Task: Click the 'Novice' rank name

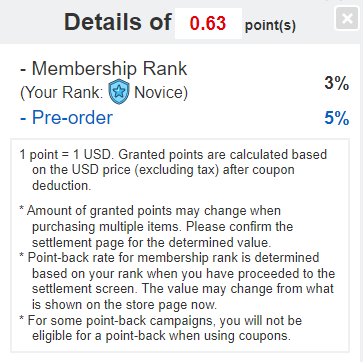Action: click(x=161, y=92)
